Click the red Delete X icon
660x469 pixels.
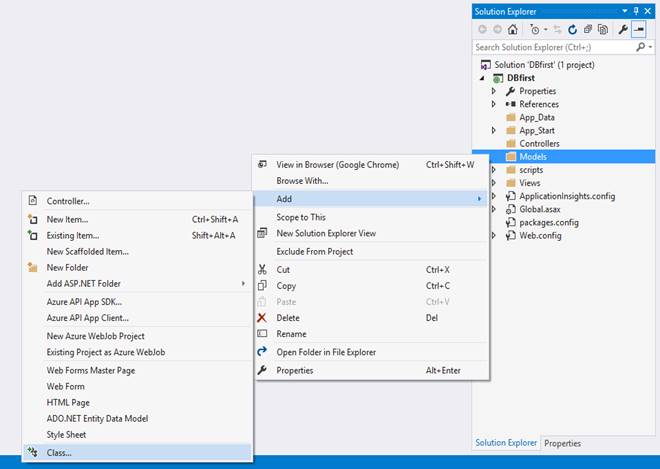click(x=262, y=317)
